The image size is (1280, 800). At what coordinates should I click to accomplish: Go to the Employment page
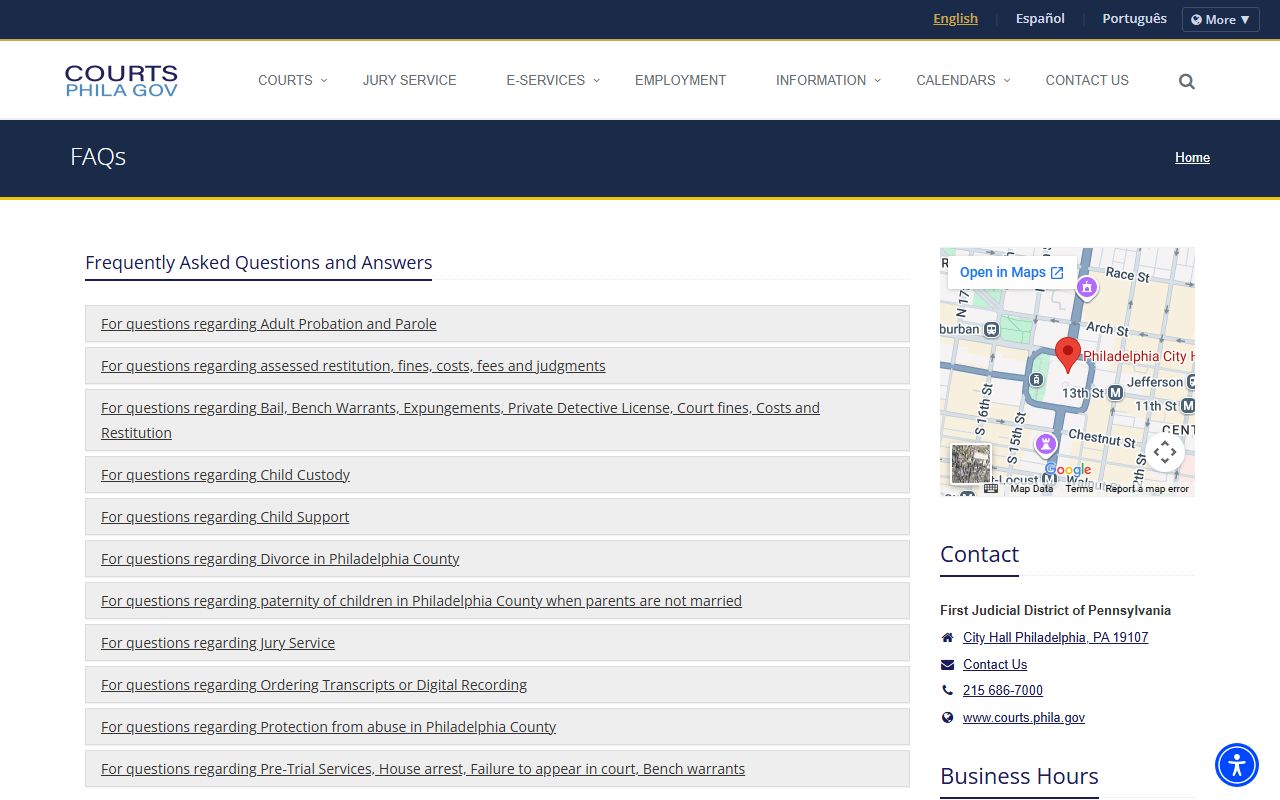(680, 80)
